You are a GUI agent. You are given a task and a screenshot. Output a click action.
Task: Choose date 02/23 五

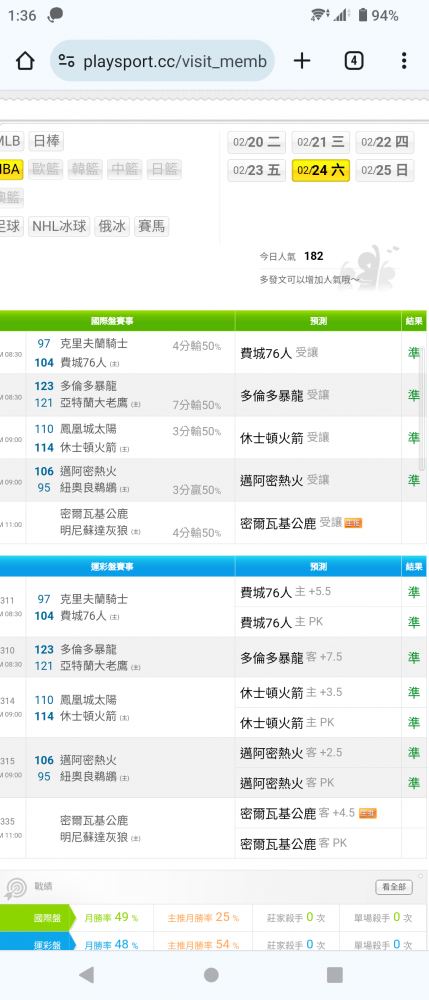point(257,170)
